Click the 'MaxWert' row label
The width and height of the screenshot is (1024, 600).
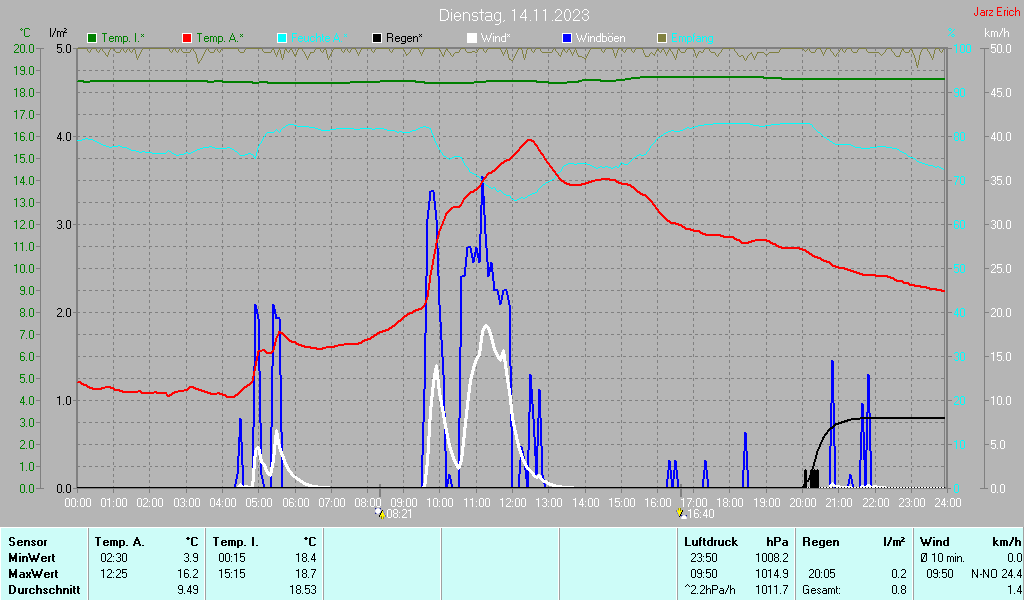click(x=33, y=574)
